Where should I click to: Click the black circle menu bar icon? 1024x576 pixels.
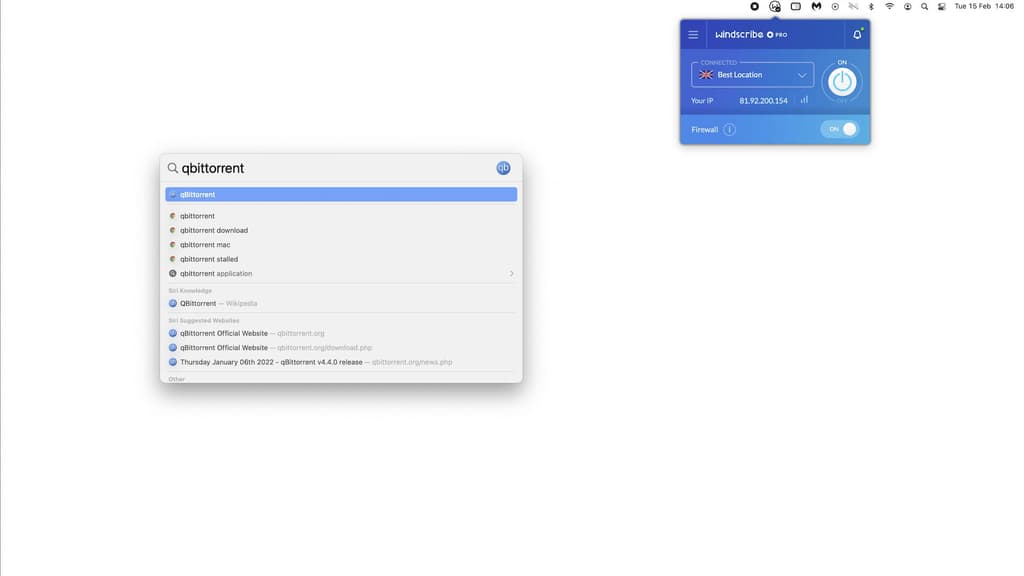click(754, 7)
